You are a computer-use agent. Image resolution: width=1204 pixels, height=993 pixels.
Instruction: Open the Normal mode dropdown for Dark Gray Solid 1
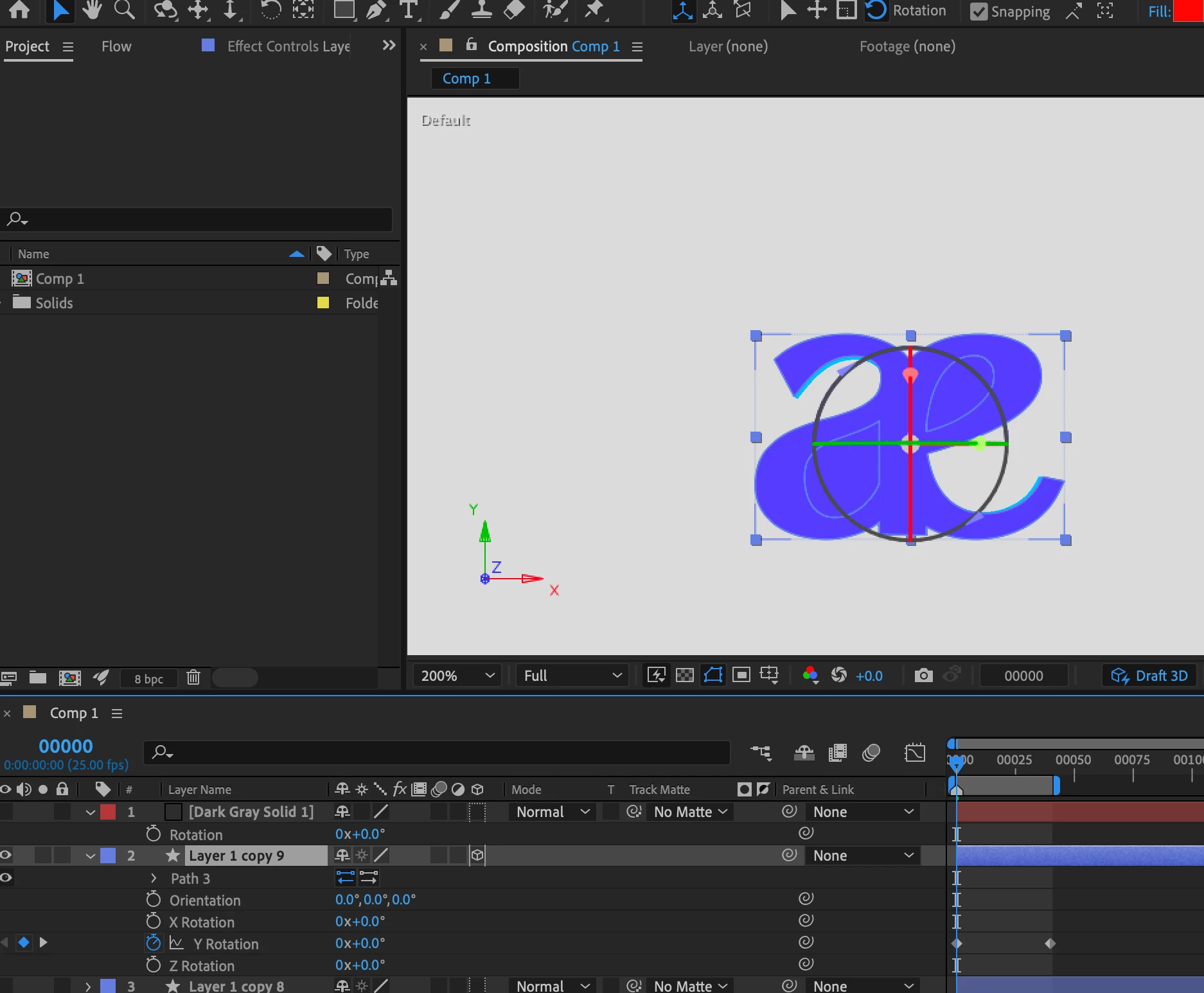(x=552, y=812)
